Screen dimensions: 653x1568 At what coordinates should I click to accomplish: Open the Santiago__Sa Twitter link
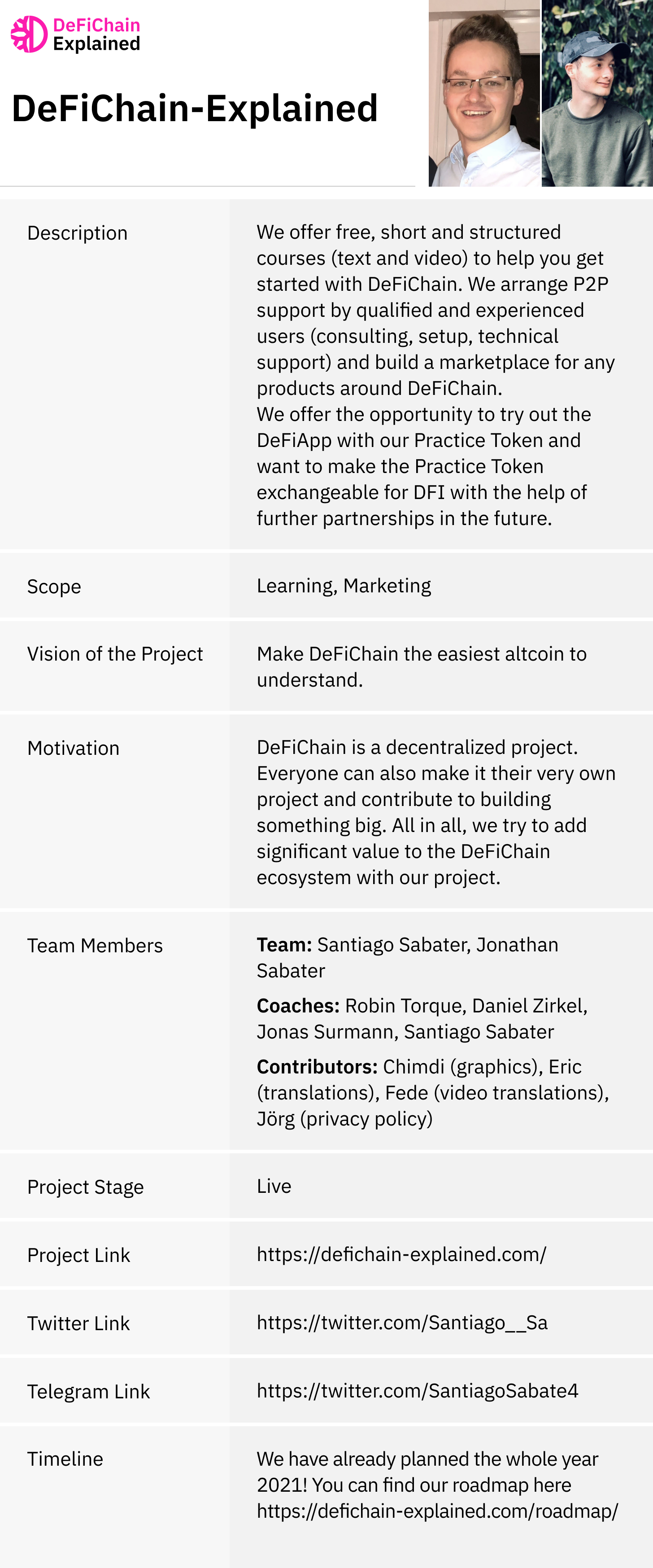coord(402,1322)
